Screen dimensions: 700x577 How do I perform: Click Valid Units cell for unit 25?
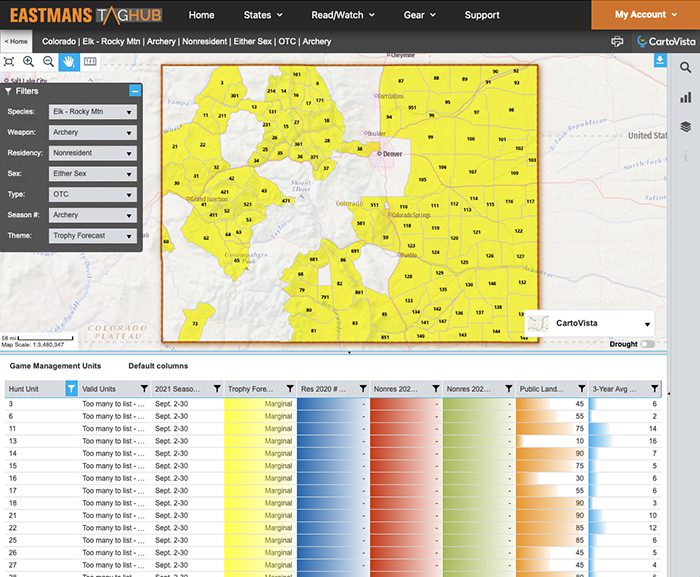click(113, 540)
